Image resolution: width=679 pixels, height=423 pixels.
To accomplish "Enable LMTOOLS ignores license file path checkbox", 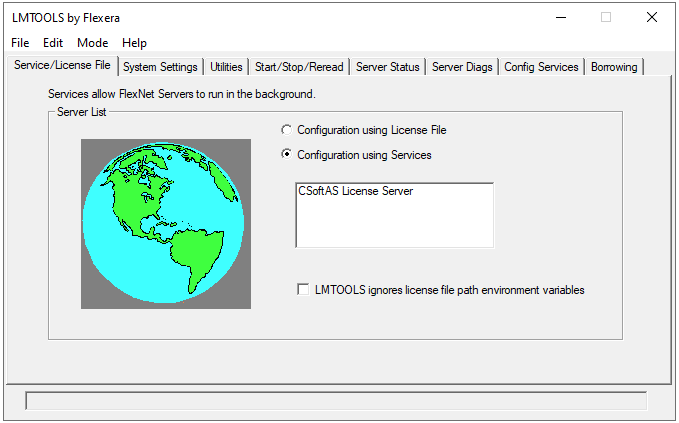I will tap(303, 290).
